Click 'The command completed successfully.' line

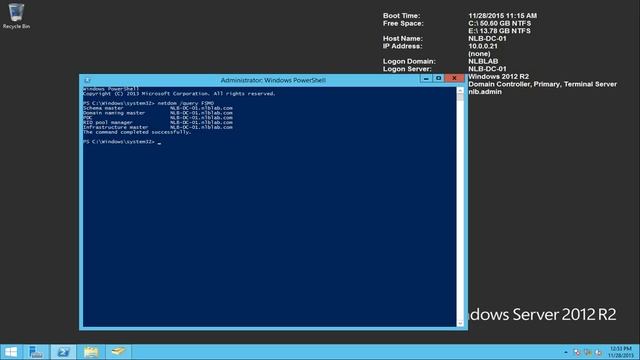137,132
